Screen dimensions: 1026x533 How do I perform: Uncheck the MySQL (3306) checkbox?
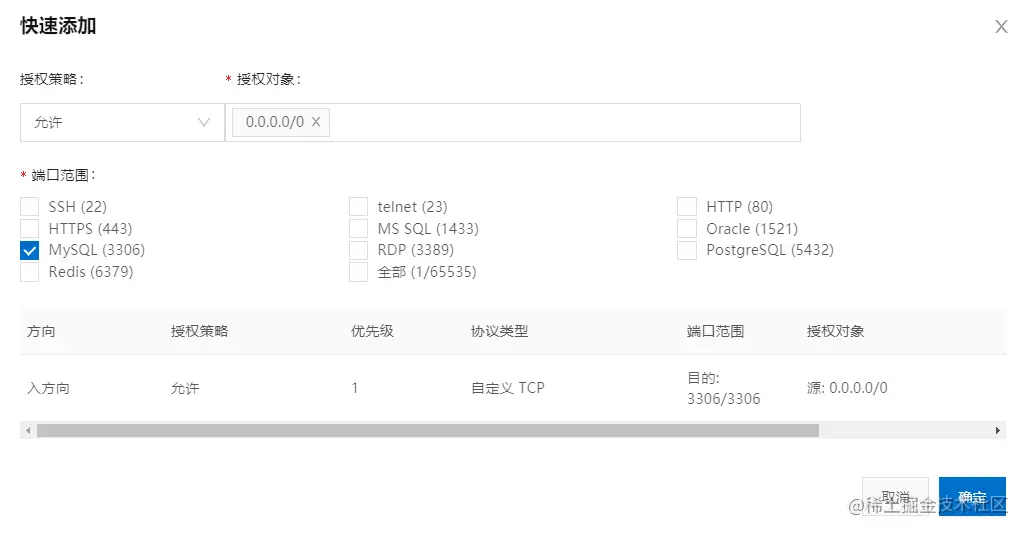30,250
